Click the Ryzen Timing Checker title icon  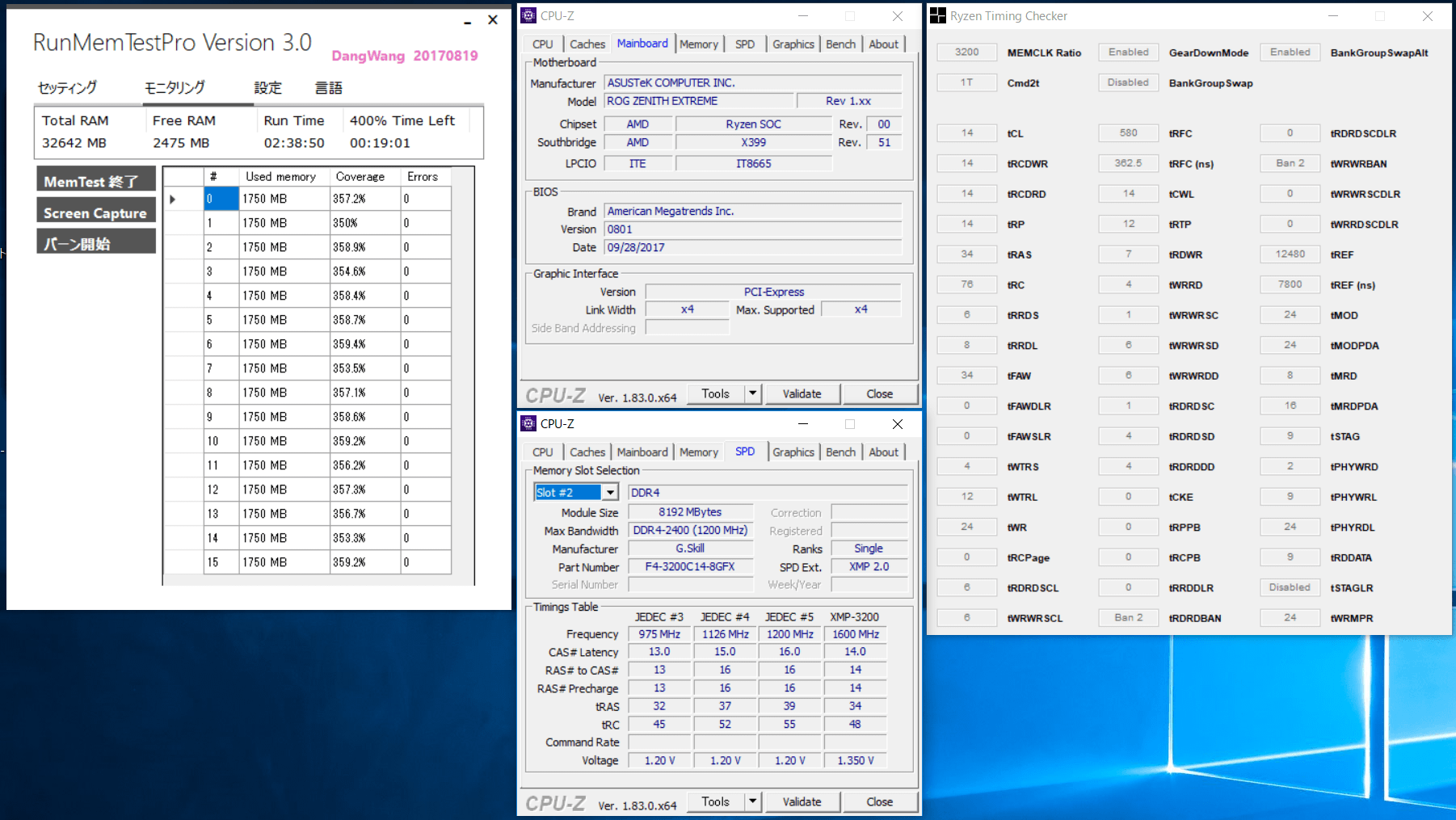[938, 15]
